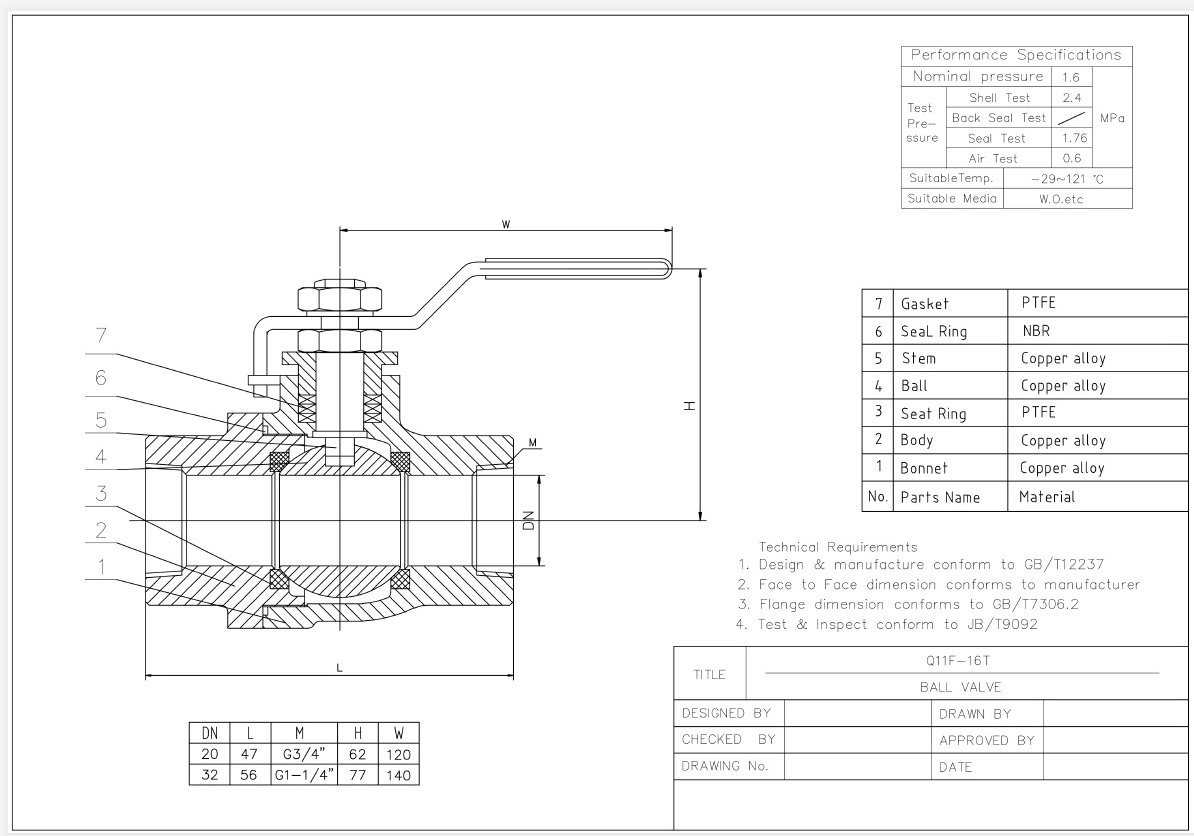Select thread size G1-1/4" in dimension table
This screenshot has width=1194, height=836.
coord(304,775)
